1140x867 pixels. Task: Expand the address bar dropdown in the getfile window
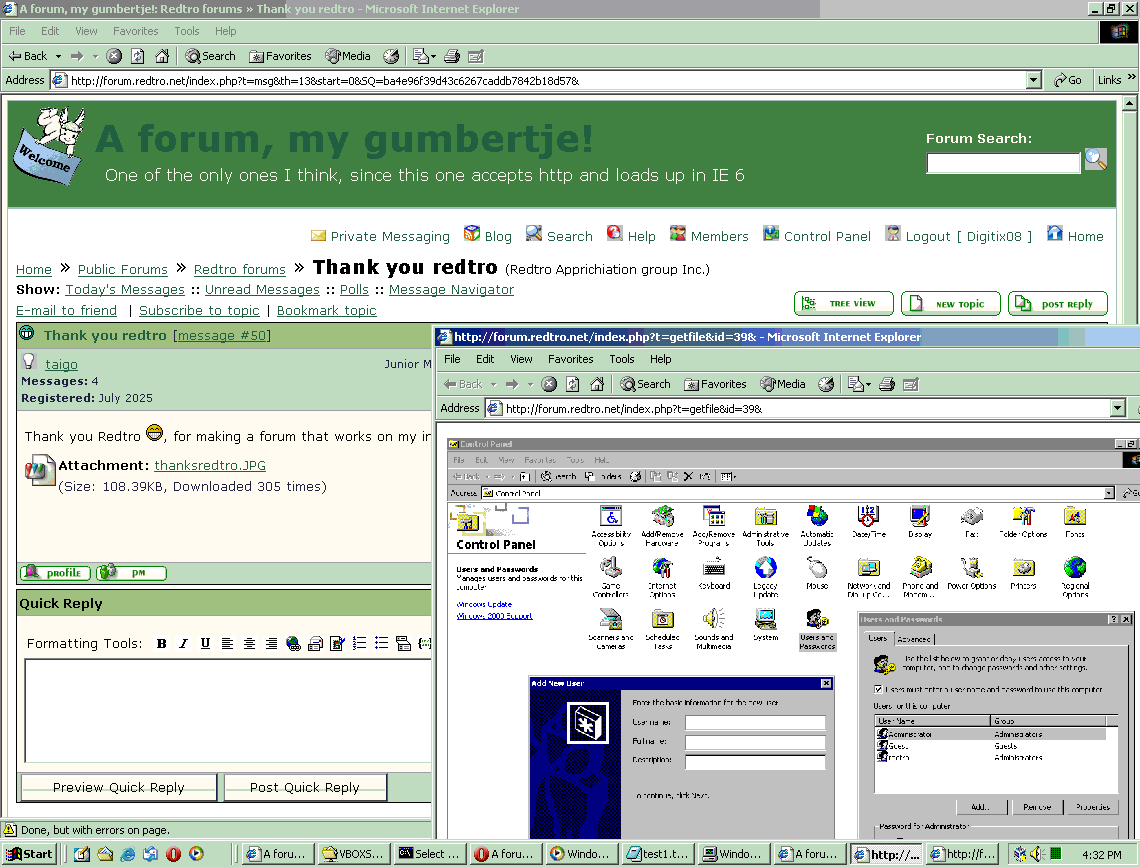tap(1117, 408)
